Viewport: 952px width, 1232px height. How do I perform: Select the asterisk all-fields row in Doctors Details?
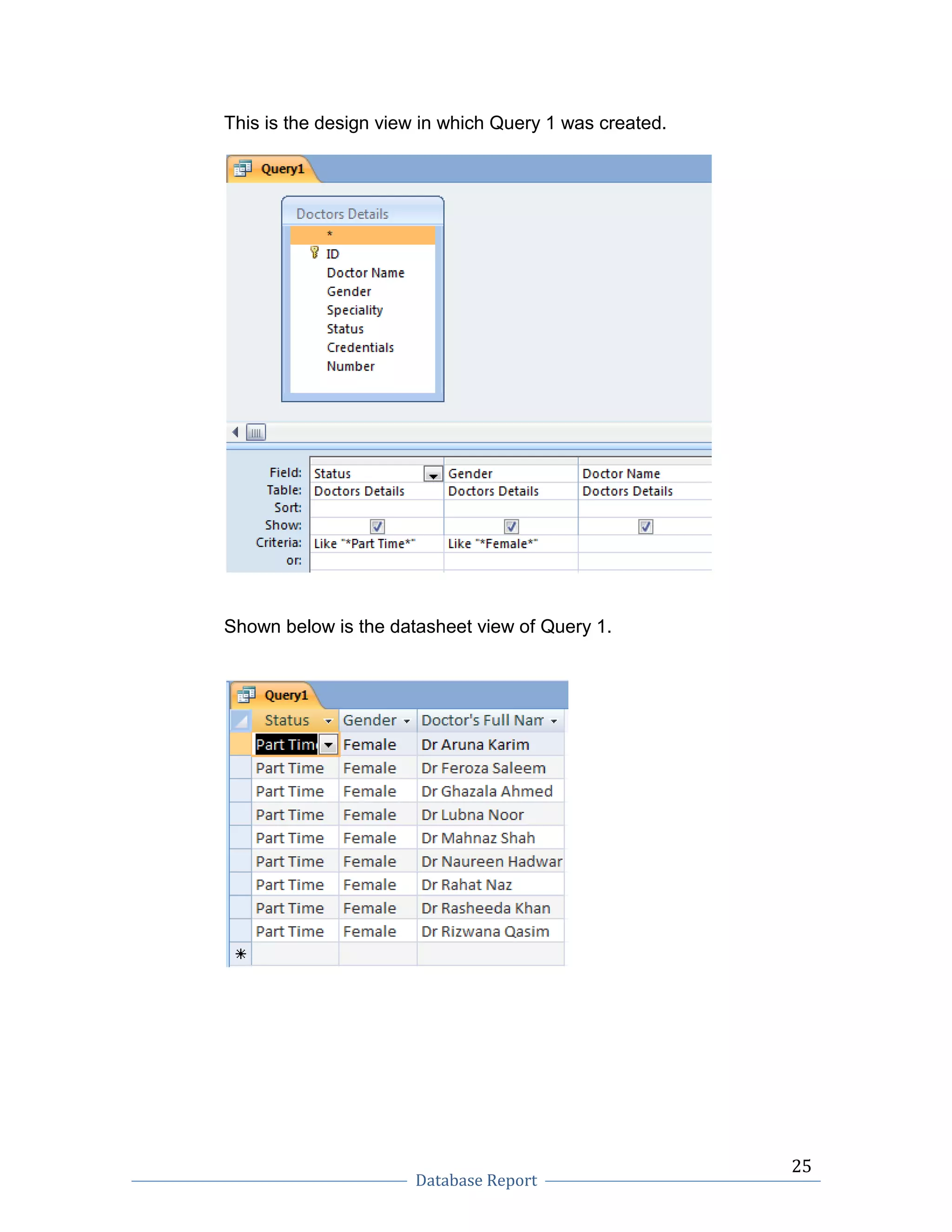point(363,235)
